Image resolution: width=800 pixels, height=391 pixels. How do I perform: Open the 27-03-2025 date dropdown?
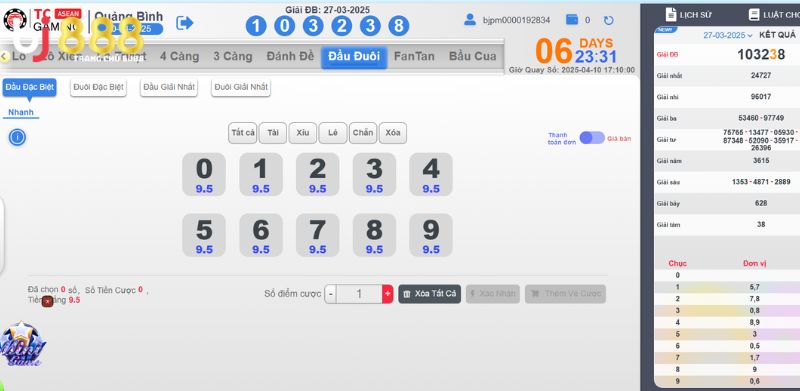coord(728,35)
